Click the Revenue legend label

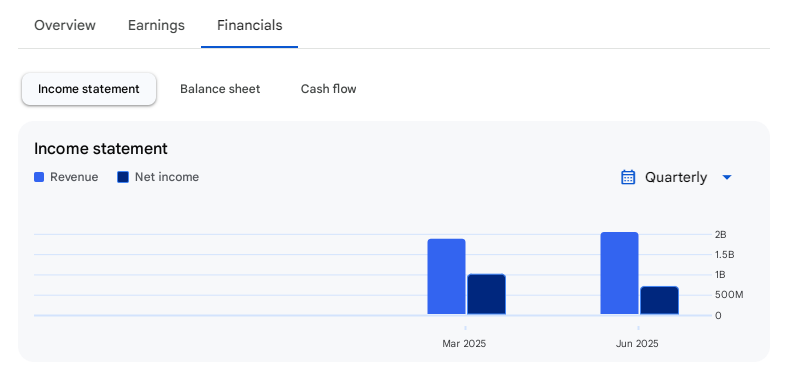74,177
